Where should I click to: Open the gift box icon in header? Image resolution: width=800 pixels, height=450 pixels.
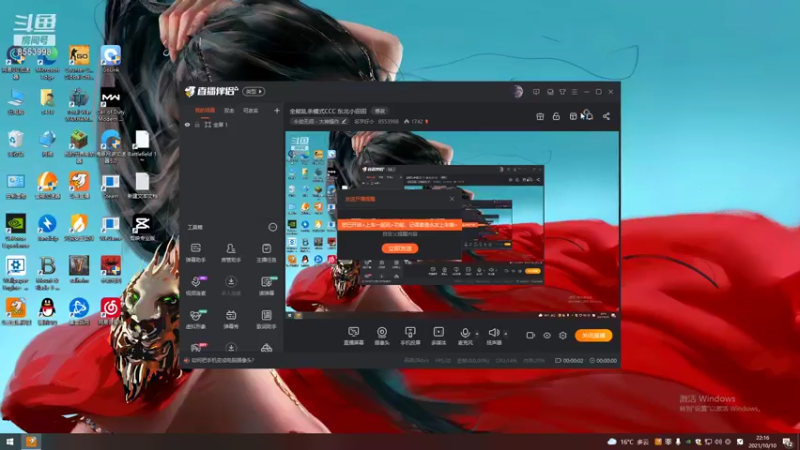540,116
